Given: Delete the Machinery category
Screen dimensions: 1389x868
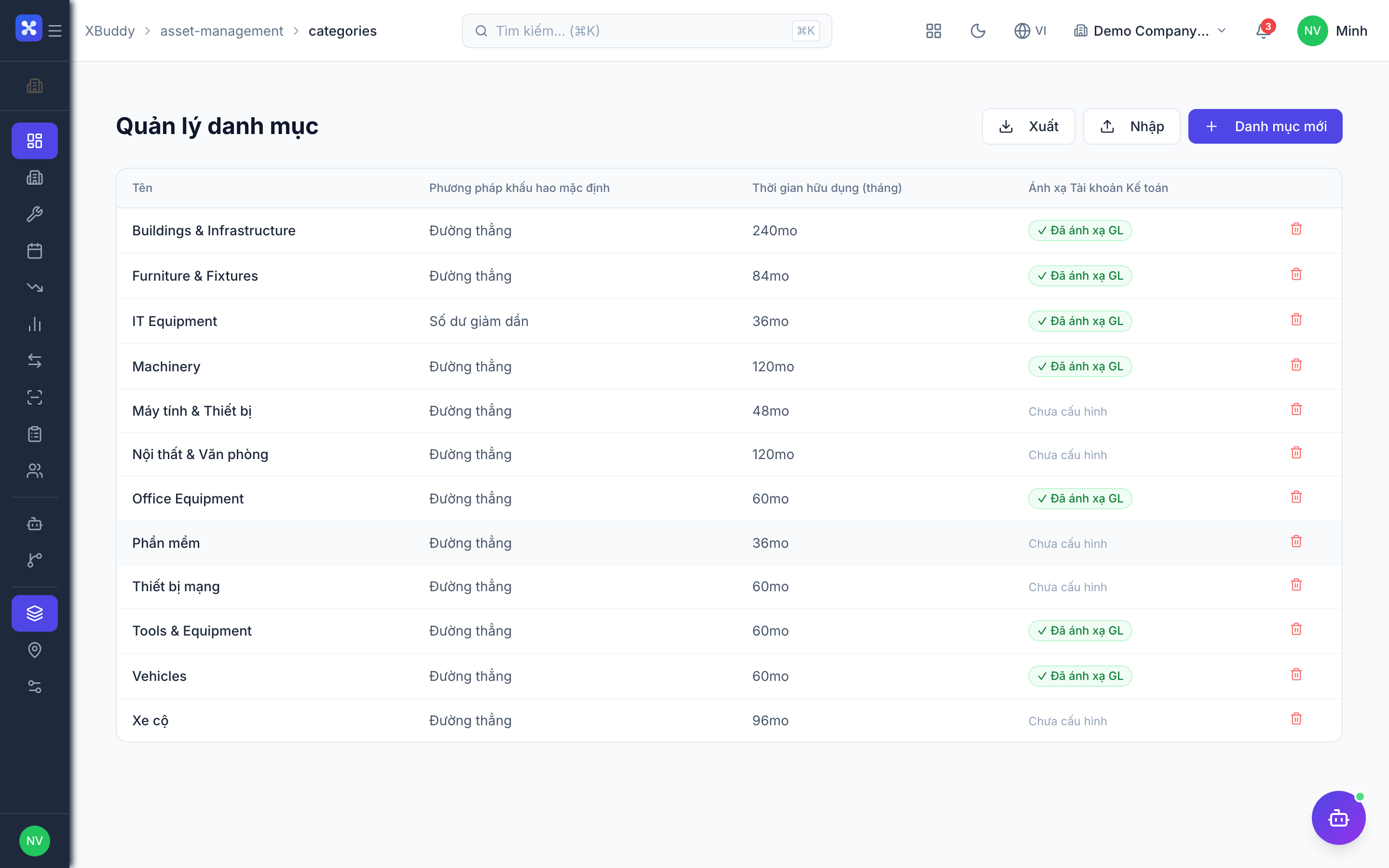Looking at the screenshot, I should [1296, 365].
